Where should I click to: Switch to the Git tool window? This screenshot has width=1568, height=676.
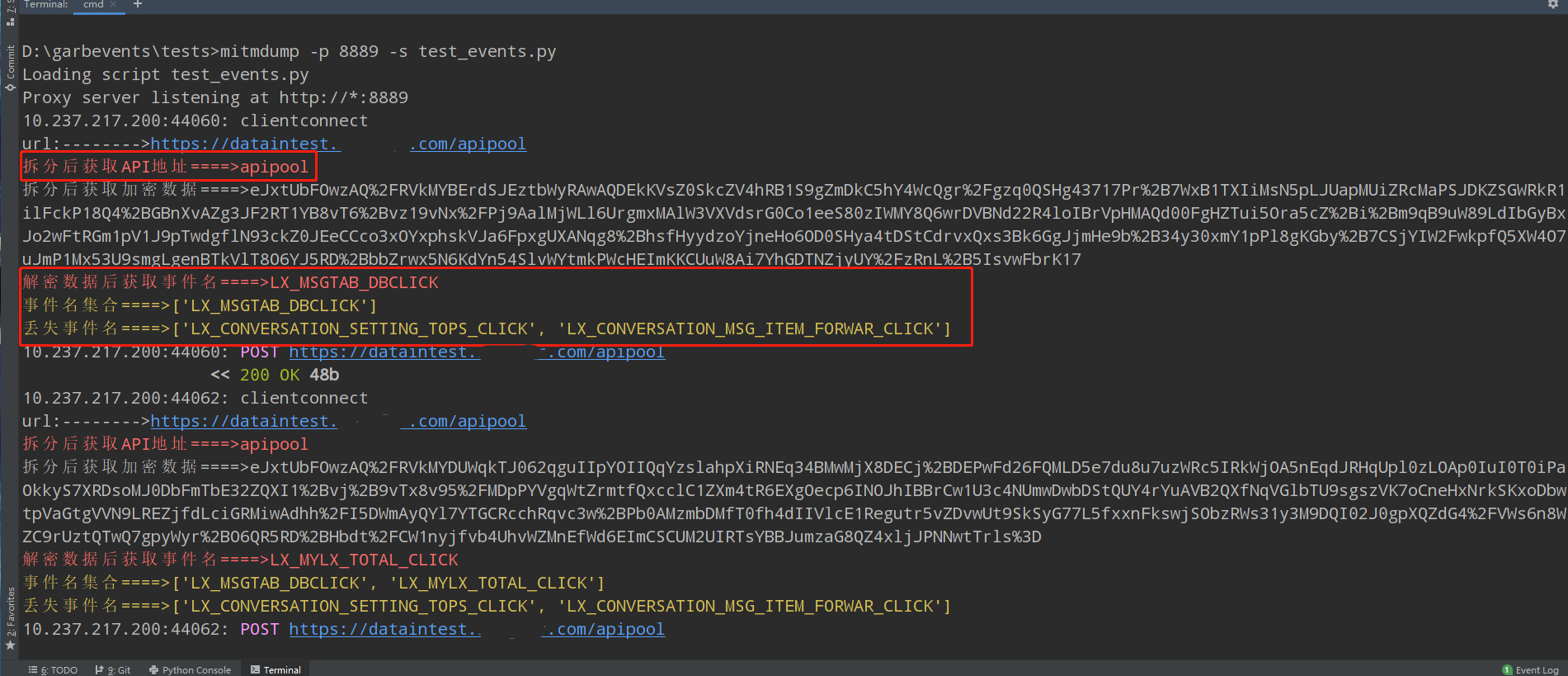point(113,669)
